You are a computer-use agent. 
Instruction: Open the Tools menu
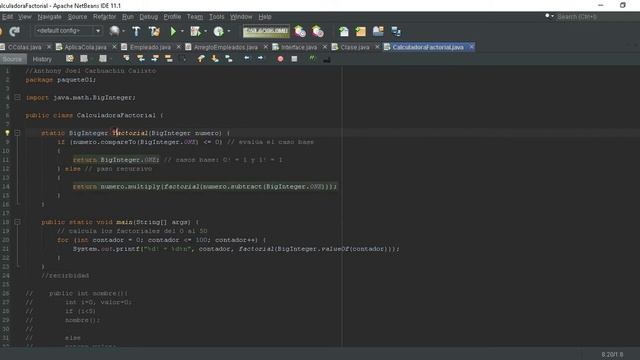216,17
